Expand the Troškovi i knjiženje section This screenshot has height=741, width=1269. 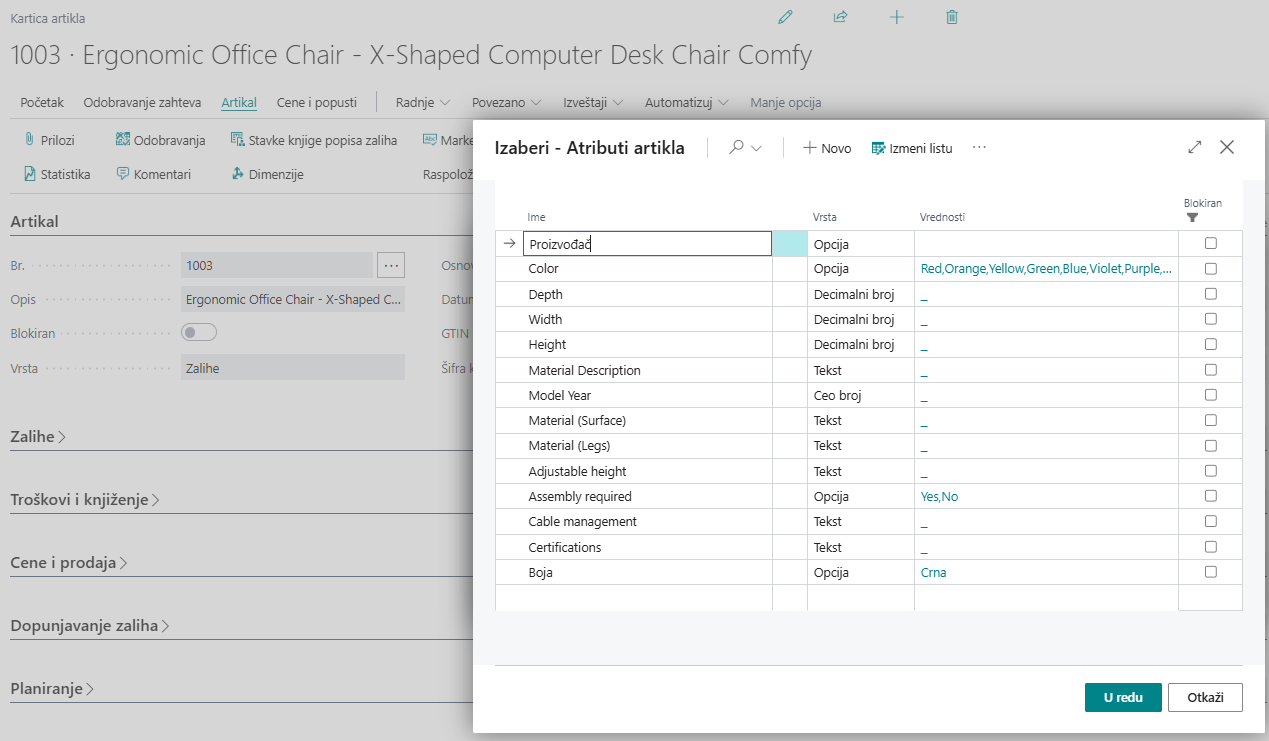click(x=85, y=500)
